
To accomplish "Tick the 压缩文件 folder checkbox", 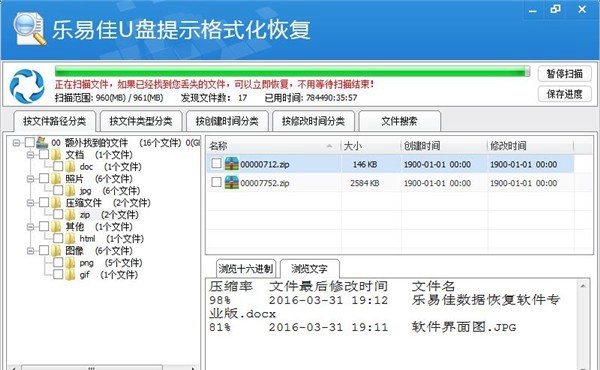I will point(44,202).
